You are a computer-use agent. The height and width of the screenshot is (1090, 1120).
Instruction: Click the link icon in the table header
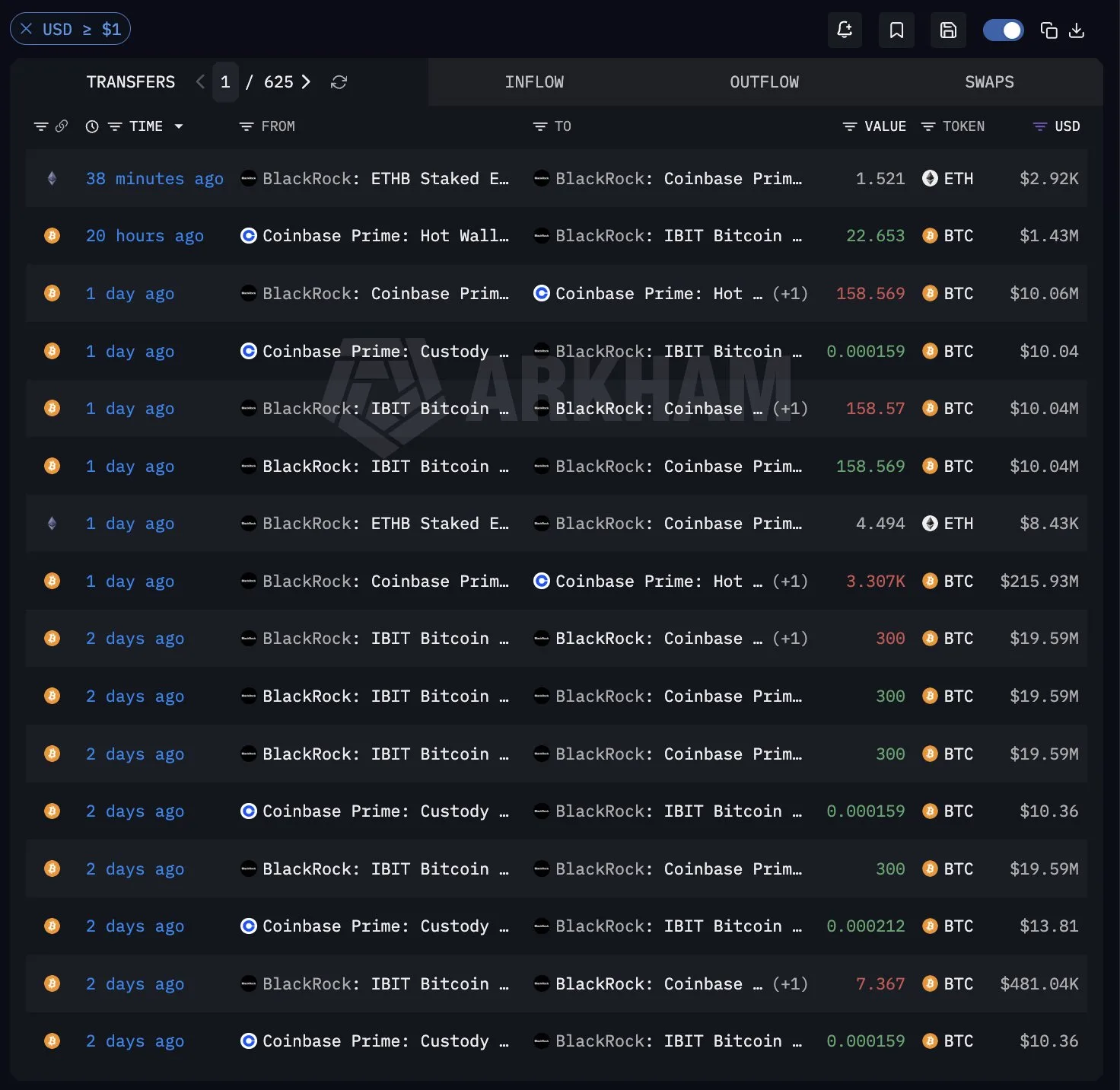tap(62, 126)
